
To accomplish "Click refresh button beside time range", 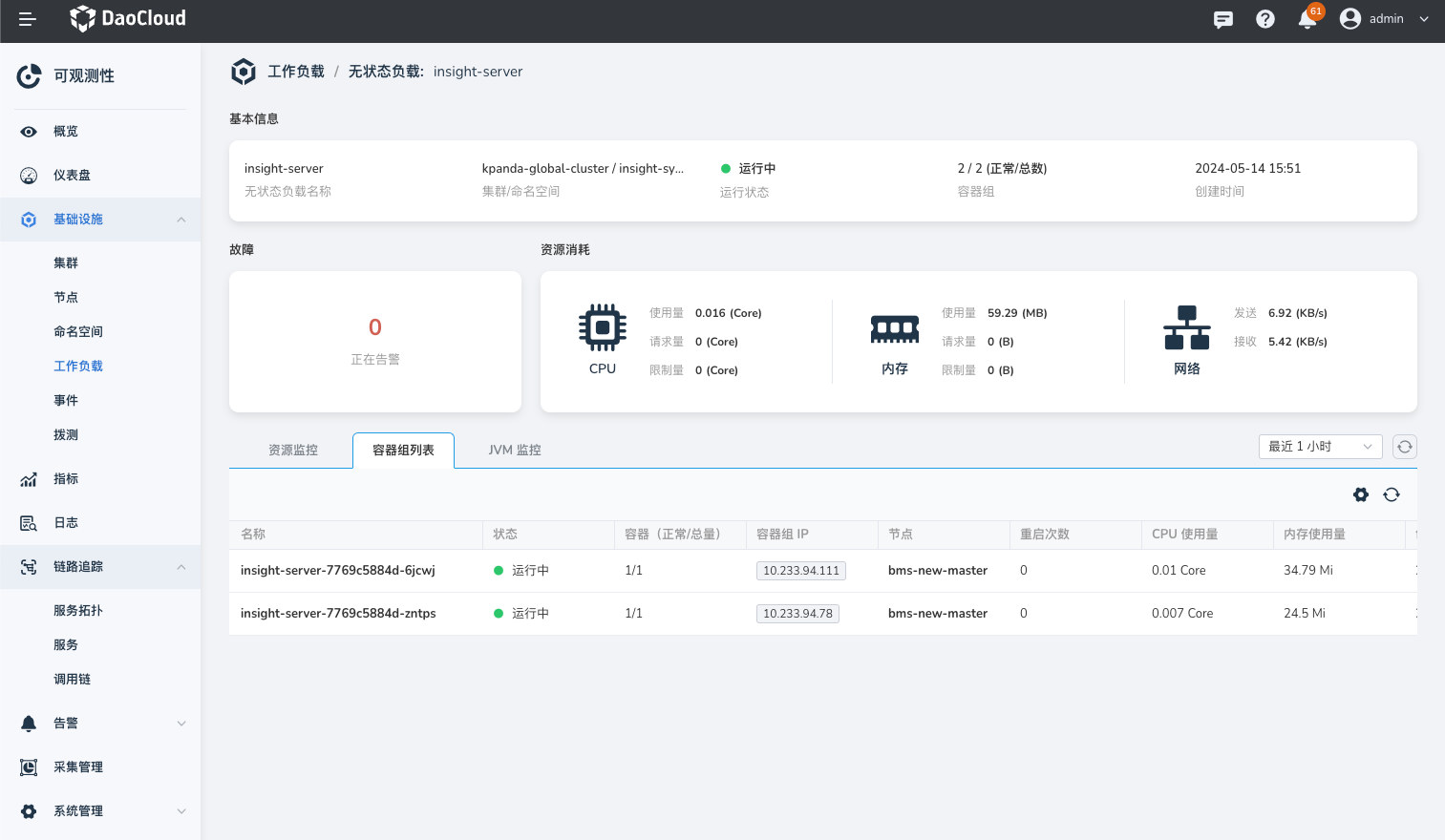I will click(x=1405, y=447).
